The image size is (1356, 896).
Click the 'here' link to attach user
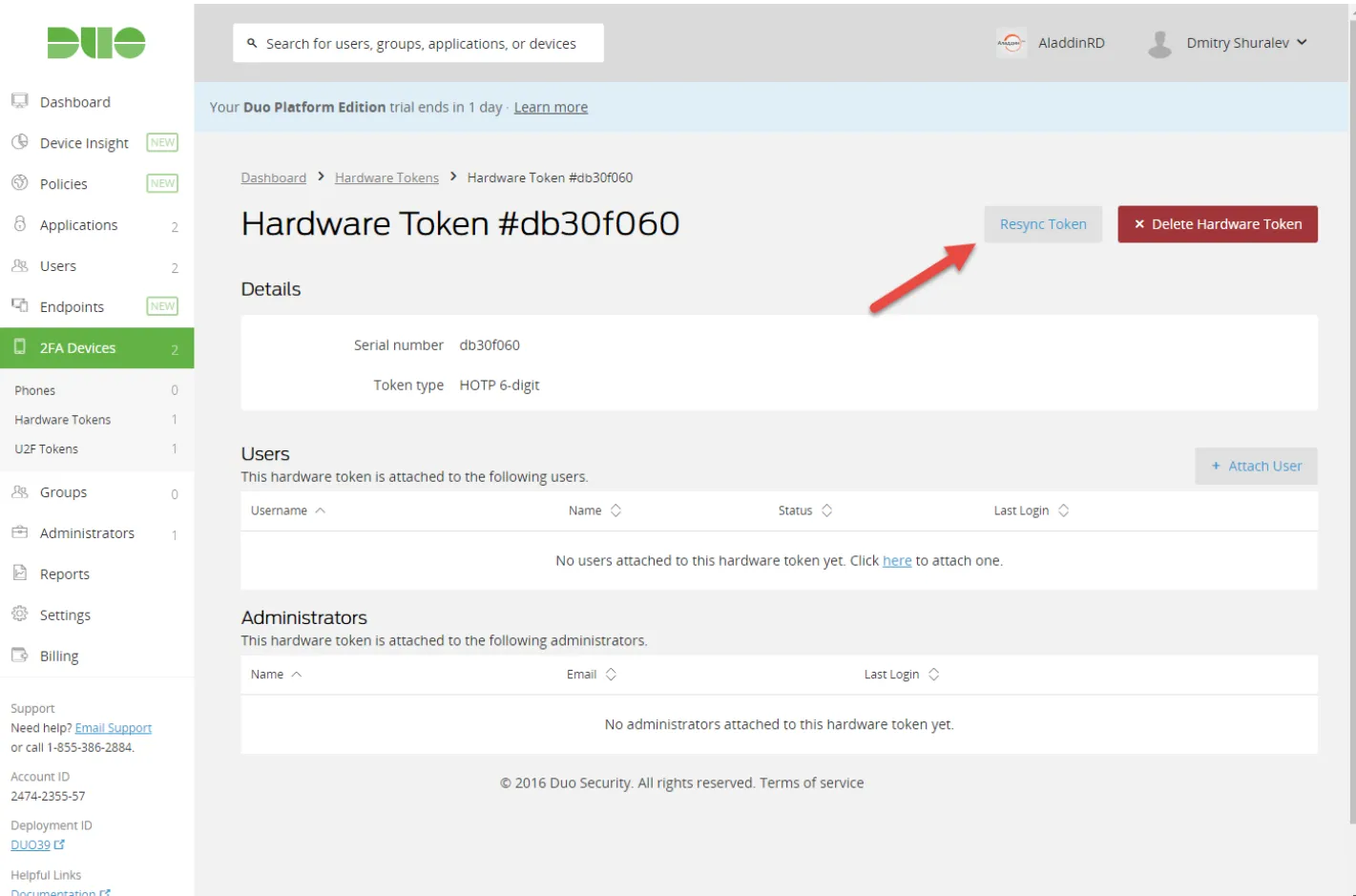point(897,561)
